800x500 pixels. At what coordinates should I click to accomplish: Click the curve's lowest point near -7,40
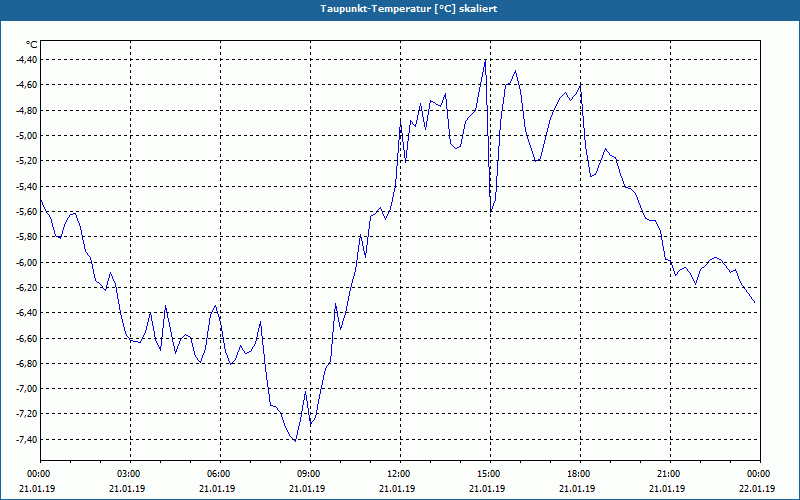tap(295, 441)
